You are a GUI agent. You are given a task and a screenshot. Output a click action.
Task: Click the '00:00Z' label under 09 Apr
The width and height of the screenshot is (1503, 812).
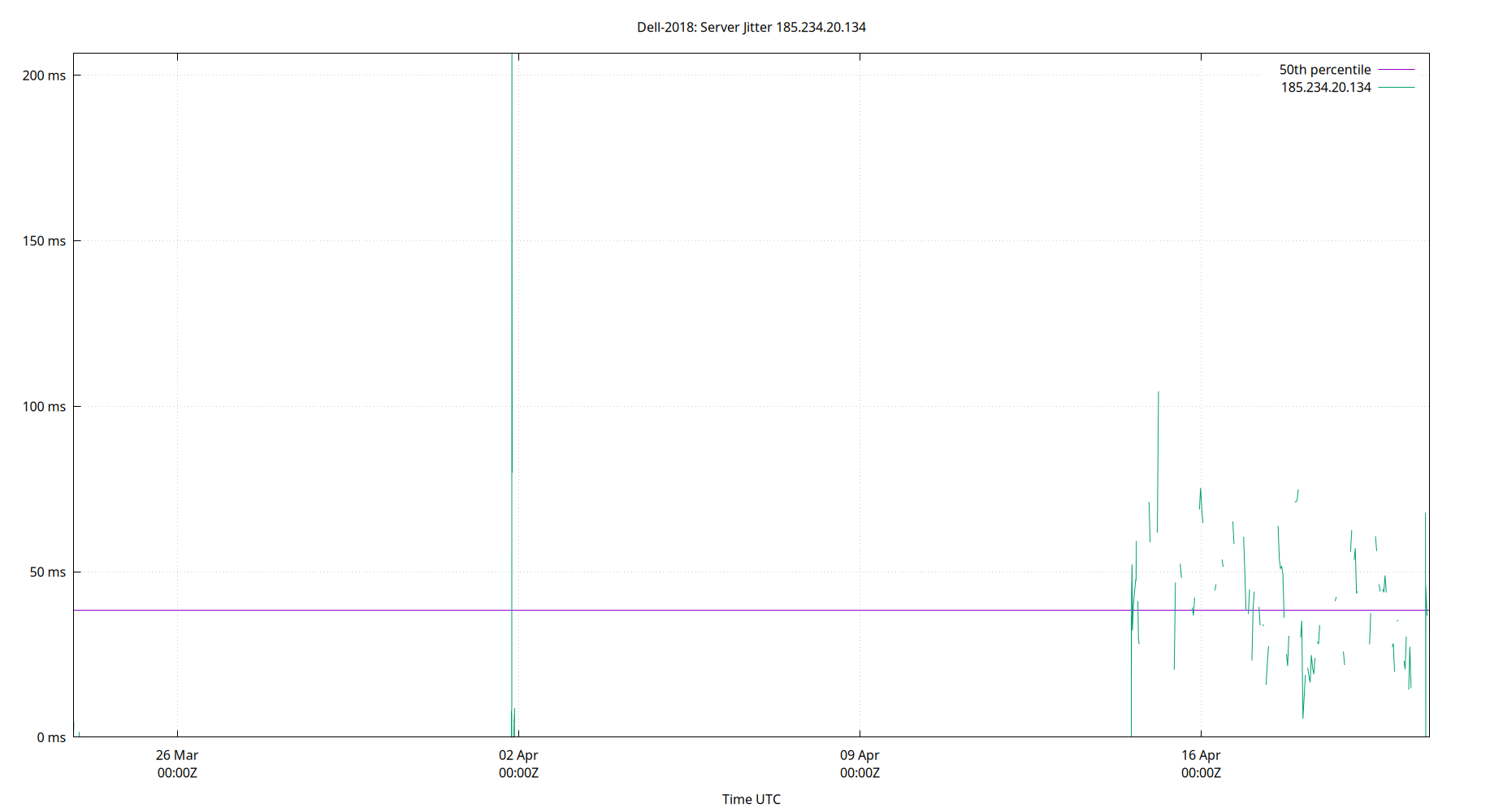tap(860, 773)
